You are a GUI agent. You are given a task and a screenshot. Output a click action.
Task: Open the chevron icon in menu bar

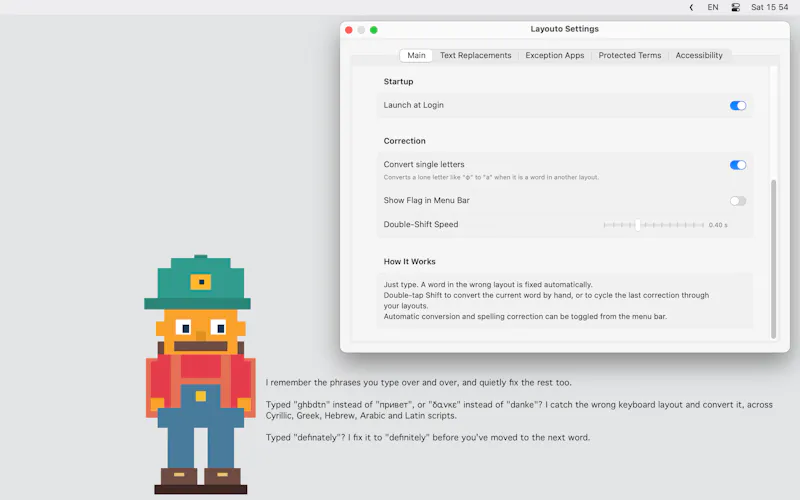(691, 7)
